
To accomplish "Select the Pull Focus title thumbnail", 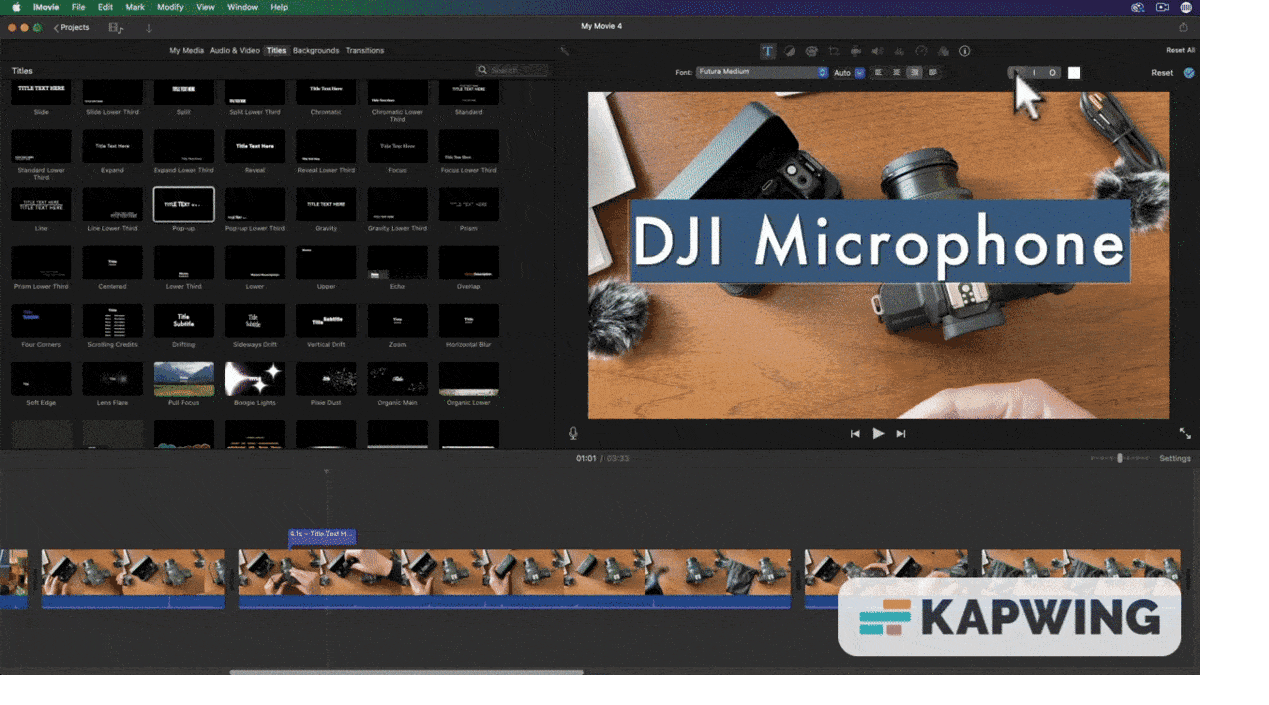I will [183, 379].
